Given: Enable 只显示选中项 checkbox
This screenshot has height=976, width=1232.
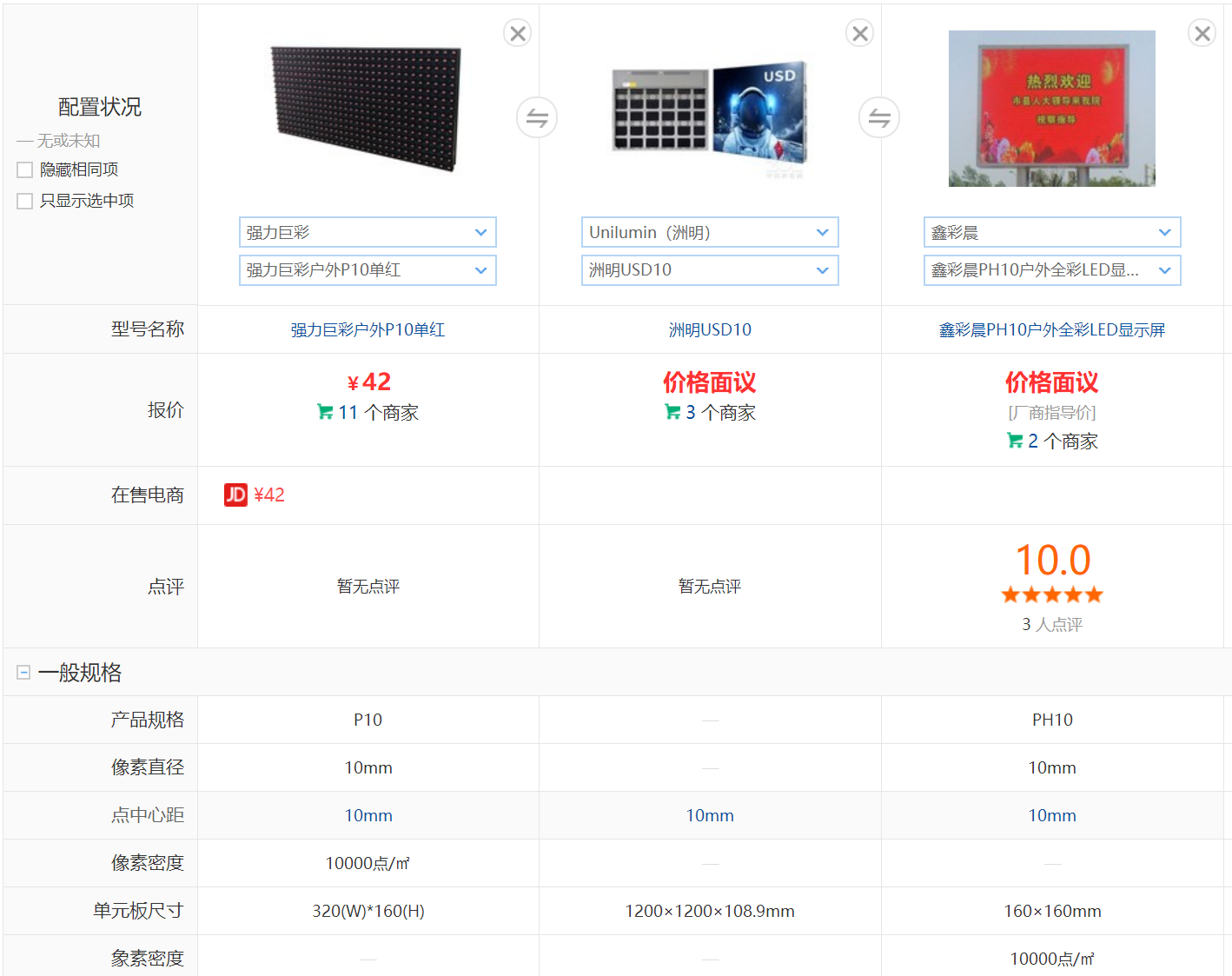Looking at the screenshot, I should (25, 202).
